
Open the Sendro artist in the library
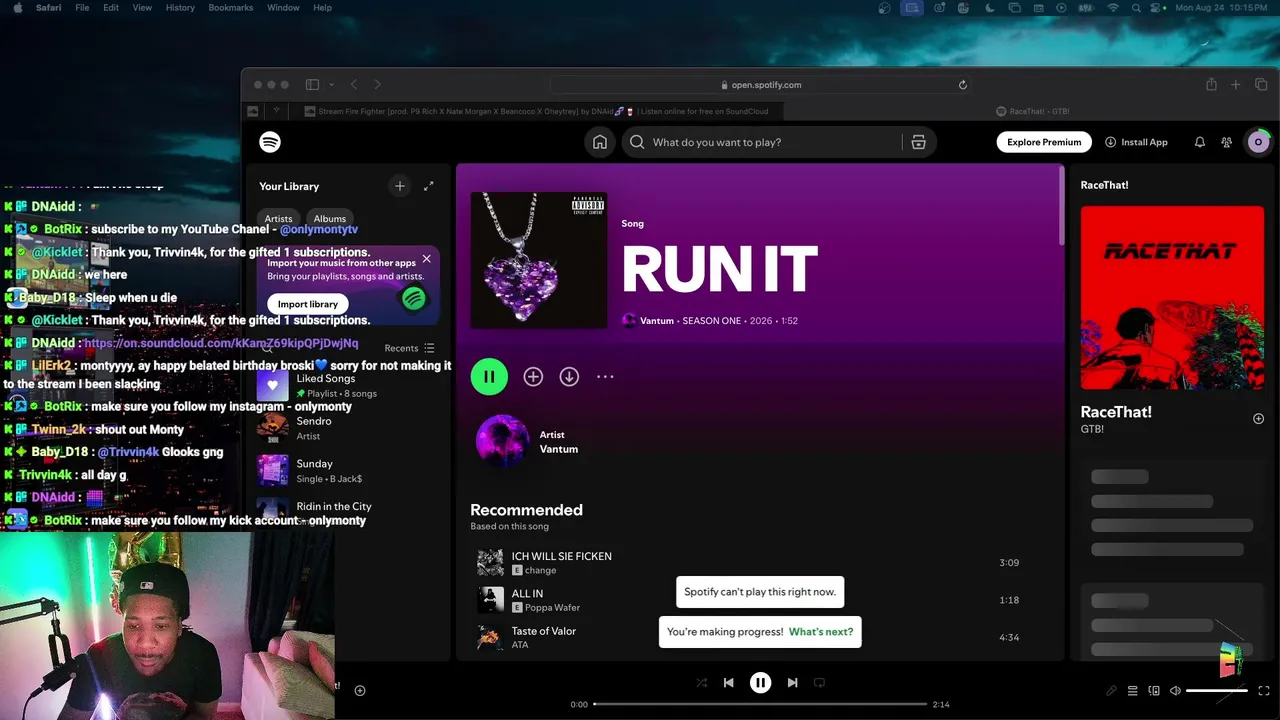346,428
